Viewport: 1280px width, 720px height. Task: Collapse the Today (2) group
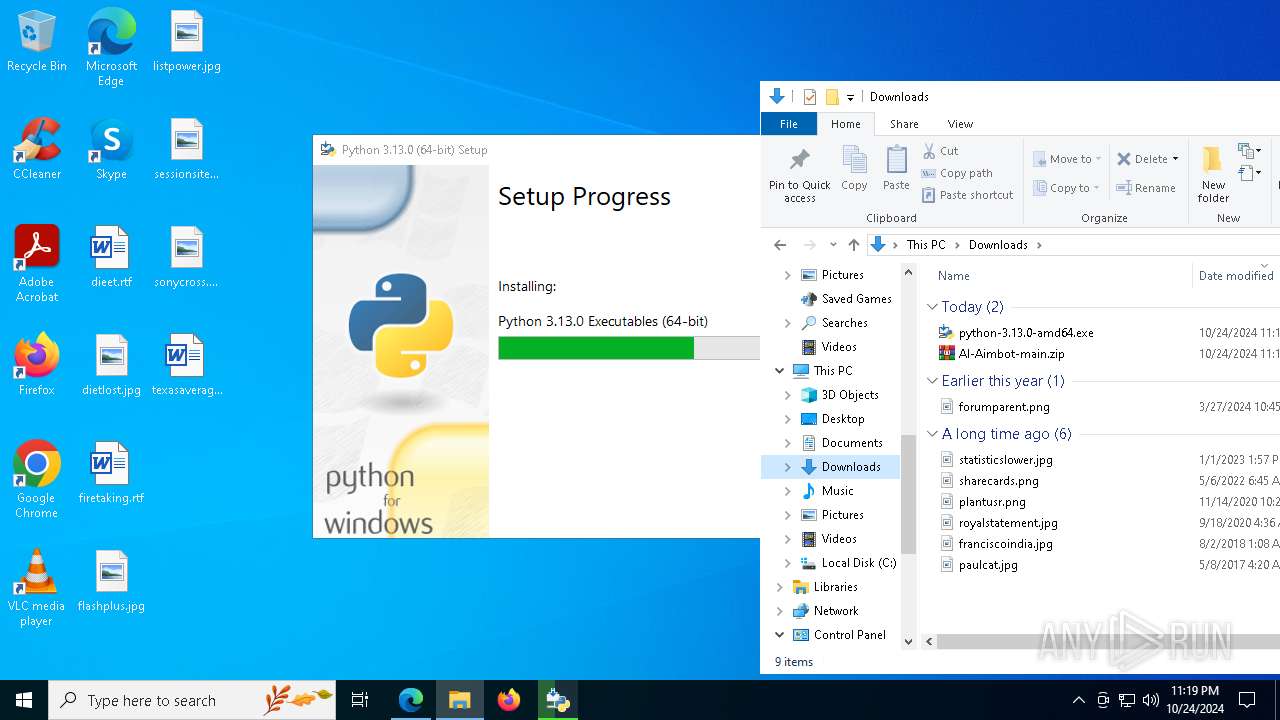[x=932, y=307]
